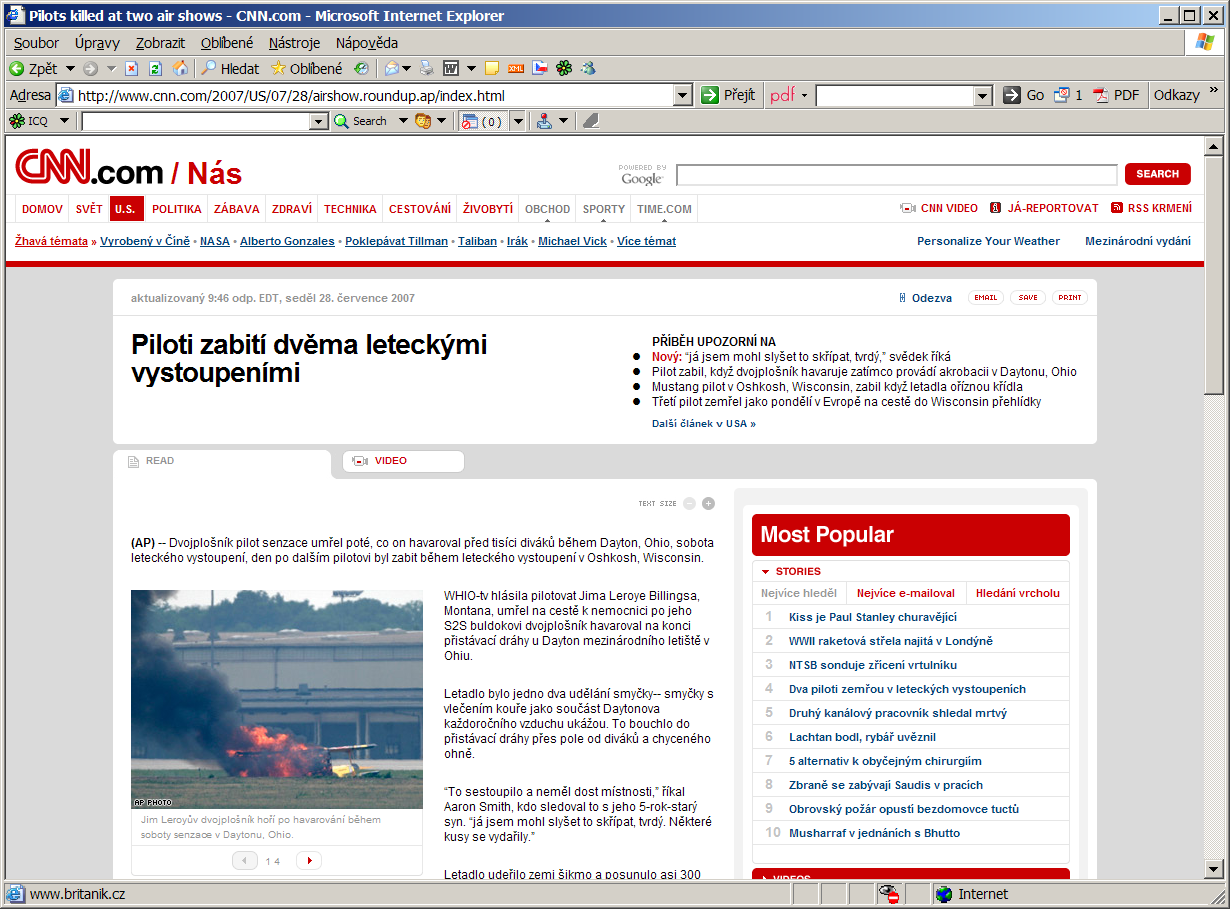The image size is (1230, 909).
Task: Open the Úpravy menu
Action: tap(97, 43)
